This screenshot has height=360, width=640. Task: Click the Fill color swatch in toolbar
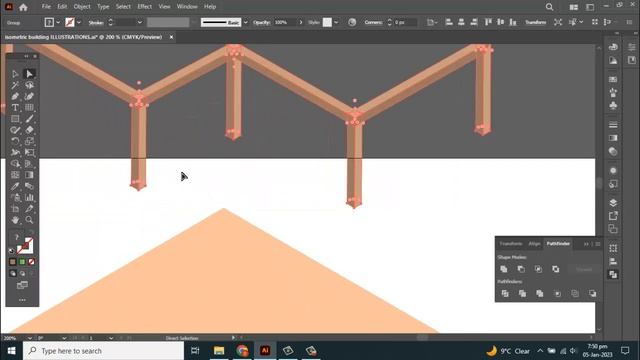coord(17,238)
